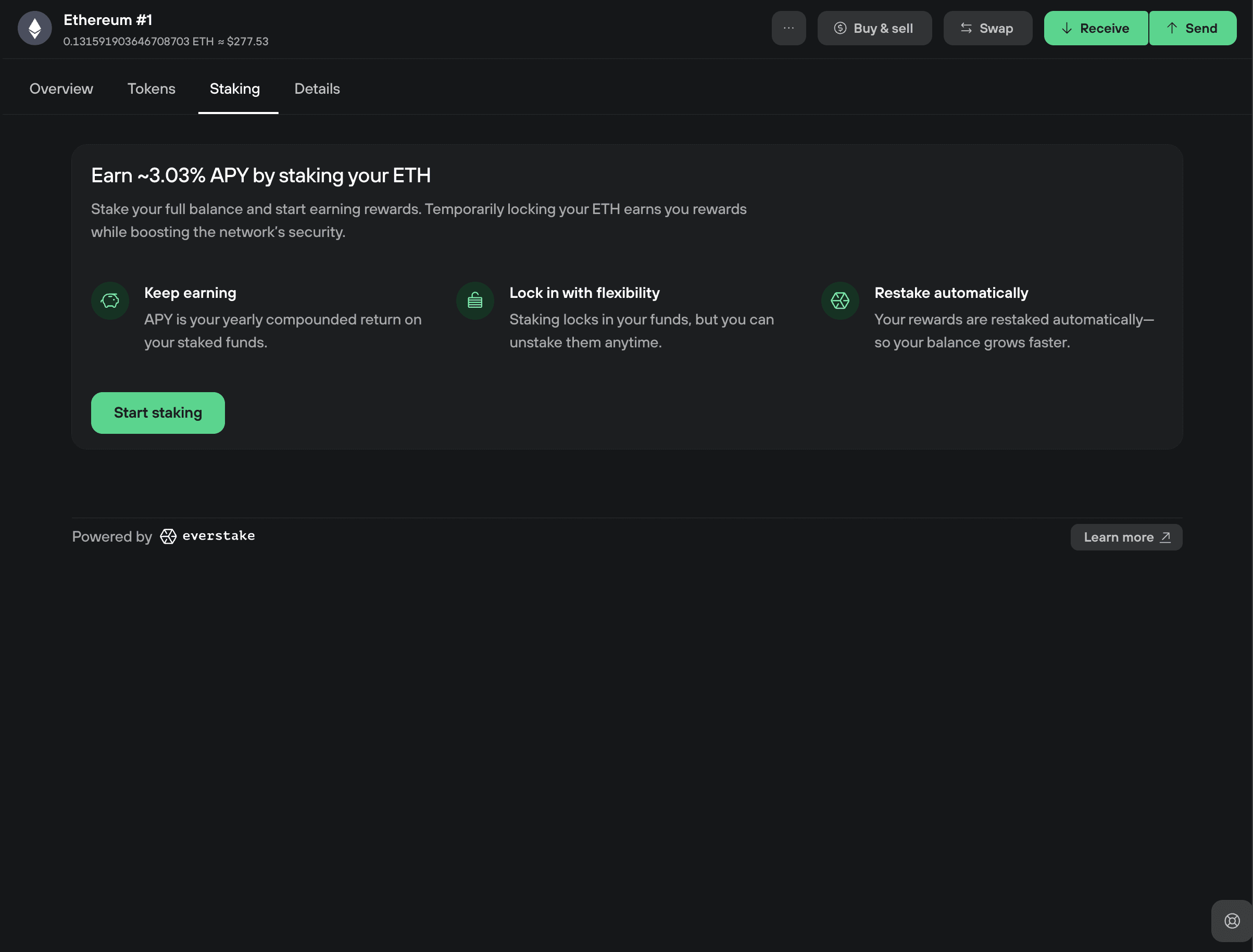Viewport: 1253px width, 952px height.
Task: Click the ETH balance ≈ $277.53 text
Action: [x=166, y=41]
